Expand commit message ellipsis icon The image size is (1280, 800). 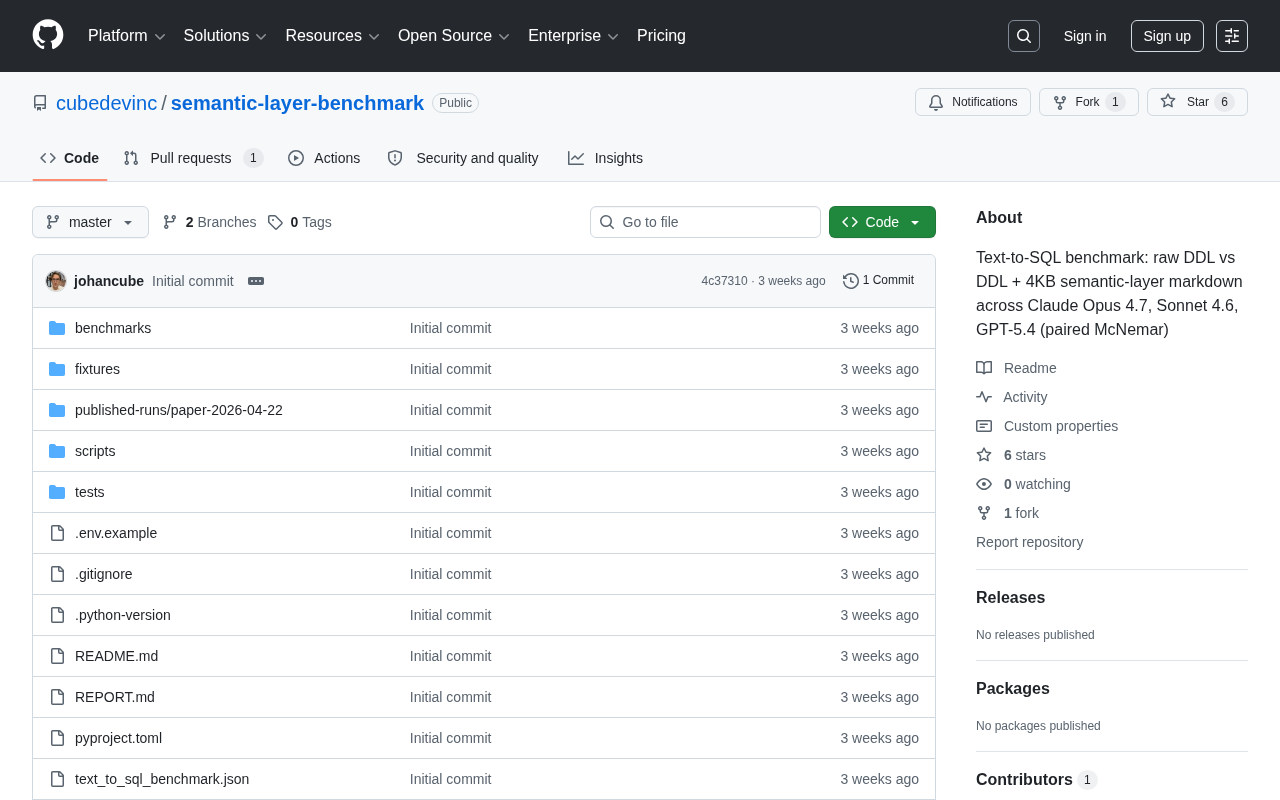pos(256,281)
